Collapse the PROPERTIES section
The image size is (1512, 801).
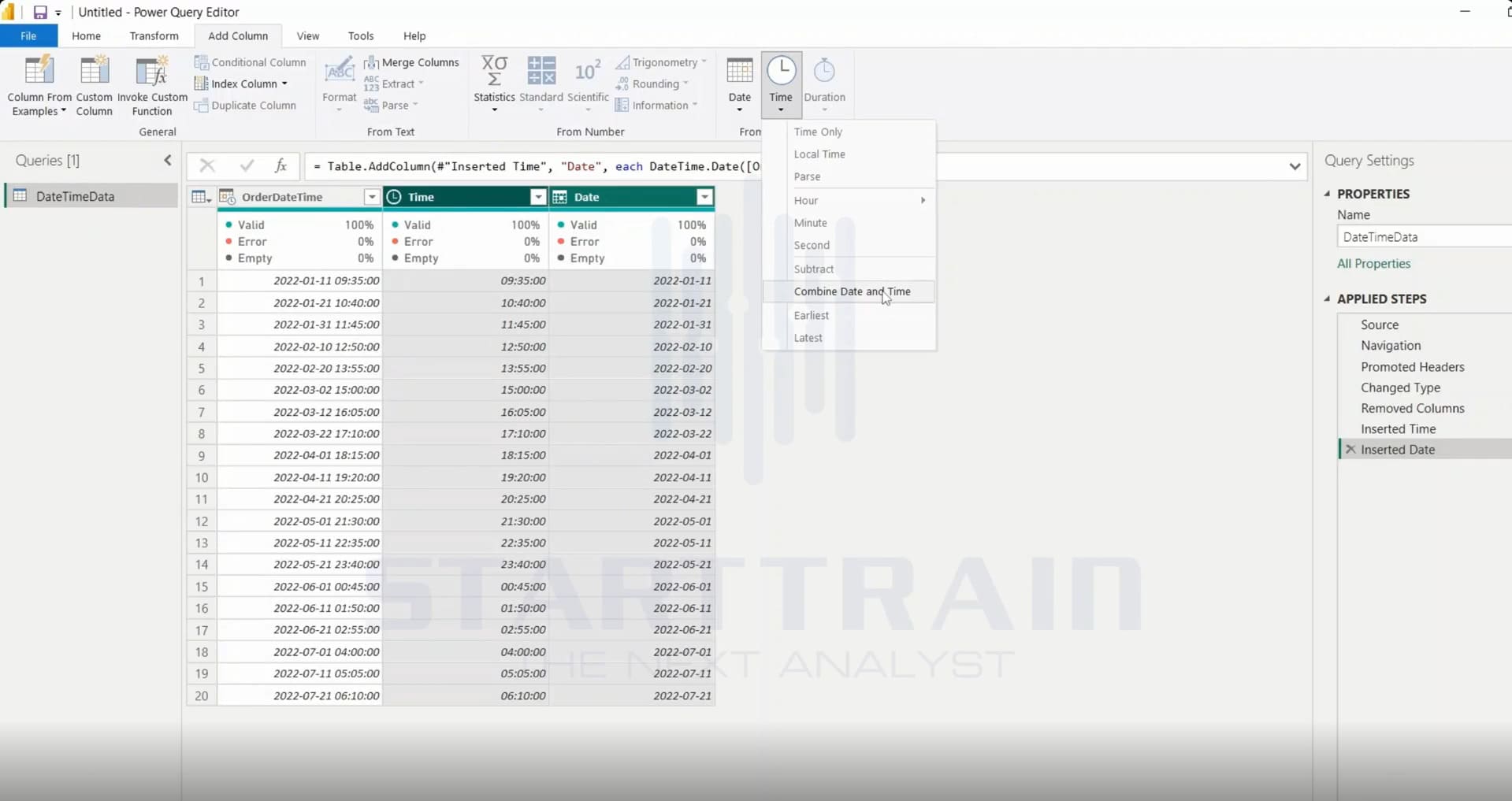(1328, 194)
